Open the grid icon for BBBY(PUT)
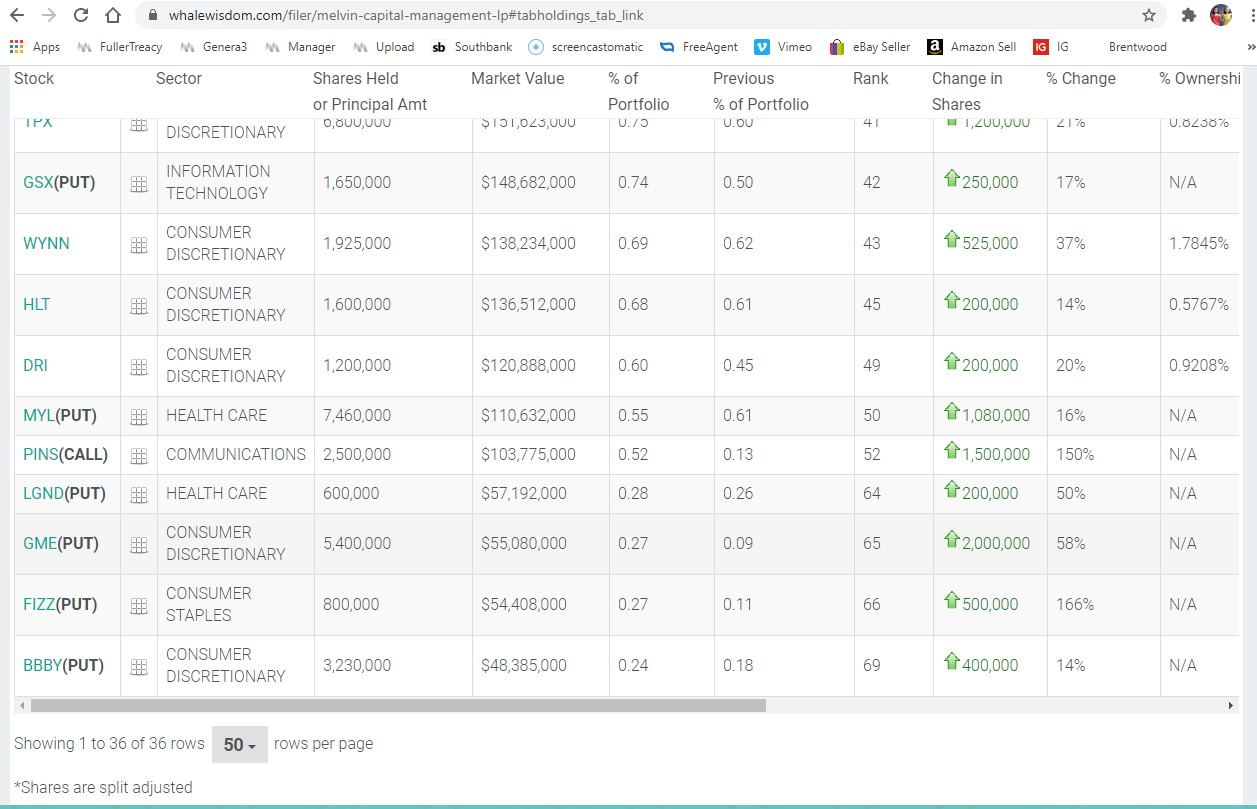Viewport: 1257px width, 809px height. point(139,667)
